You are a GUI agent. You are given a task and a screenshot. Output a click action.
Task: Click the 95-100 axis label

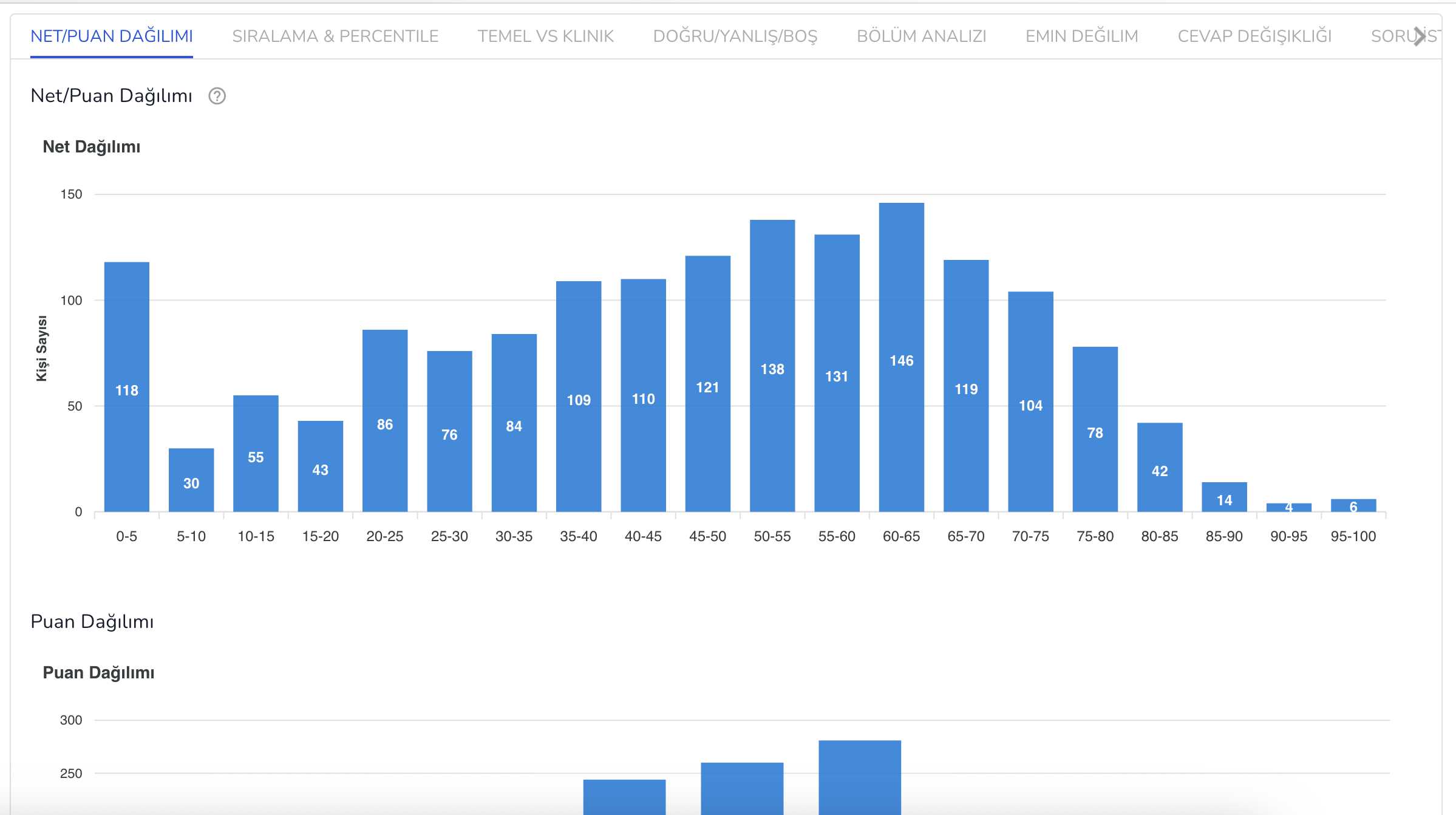click(1353, 536)
